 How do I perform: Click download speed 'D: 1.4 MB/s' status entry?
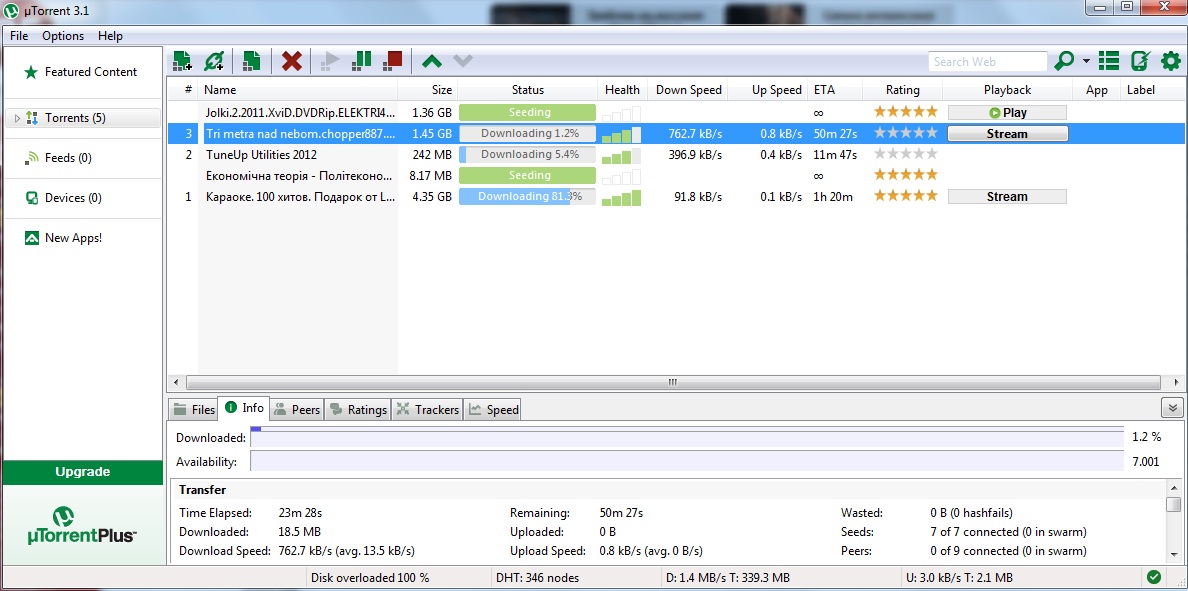click(x=727, y=577)
